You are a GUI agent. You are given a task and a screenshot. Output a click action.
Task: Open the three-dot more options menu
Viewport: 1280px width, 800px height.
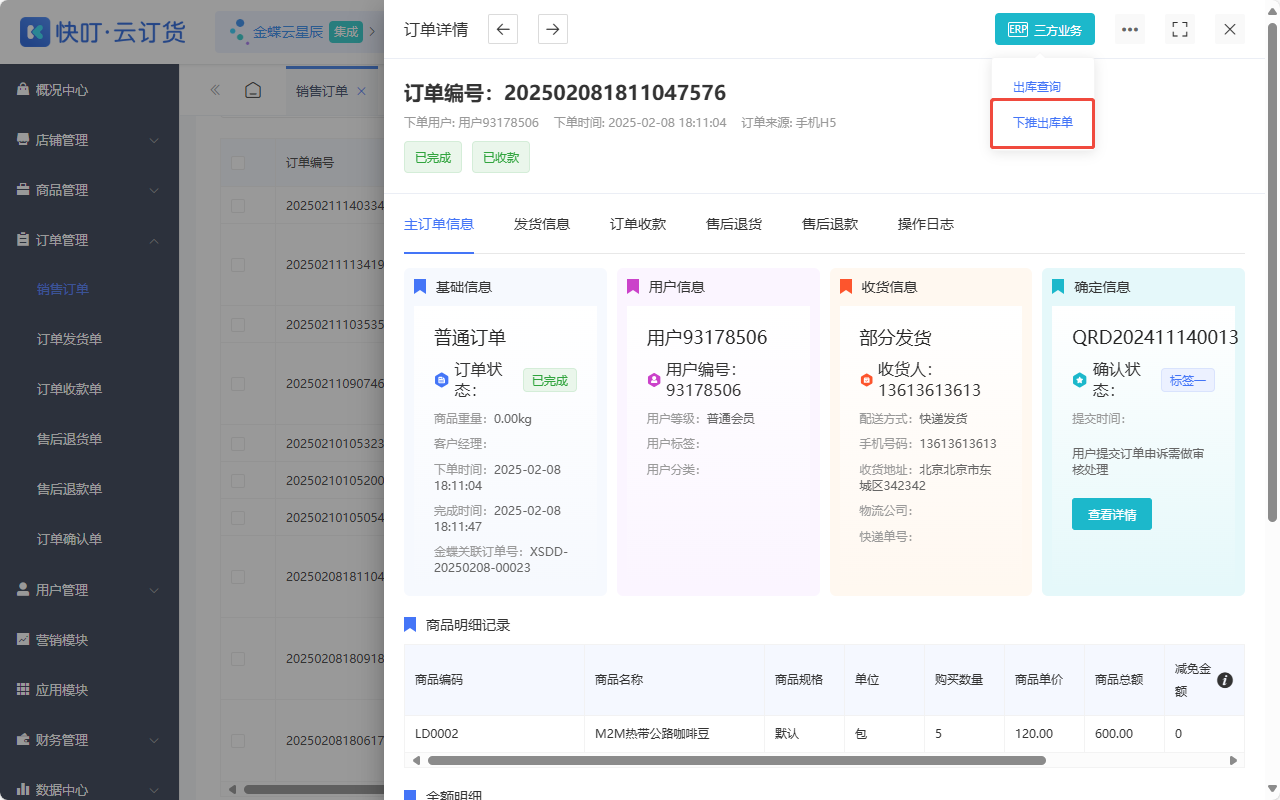coord(1130,29)
